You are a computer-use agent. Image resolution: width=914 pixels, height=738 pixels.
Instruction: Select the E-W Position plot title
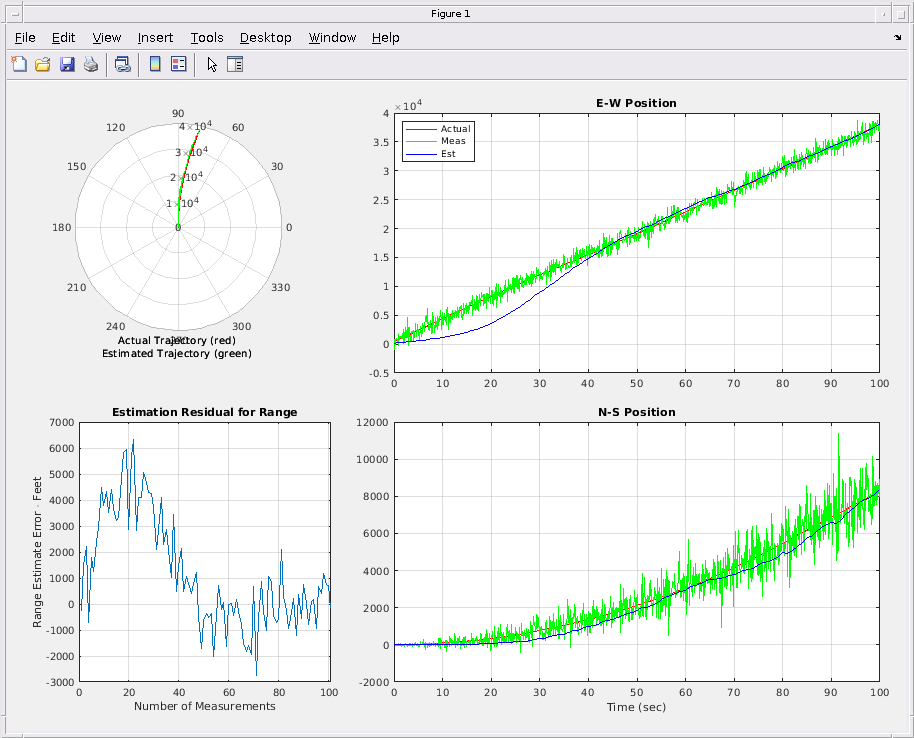(636, 103)
